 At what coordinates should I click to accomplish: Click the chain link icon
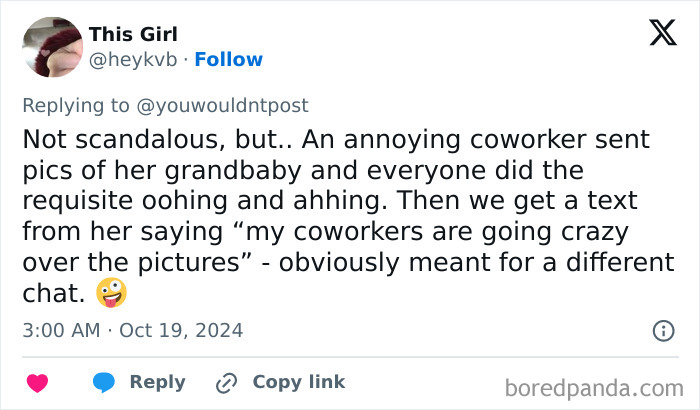(227, 383)
